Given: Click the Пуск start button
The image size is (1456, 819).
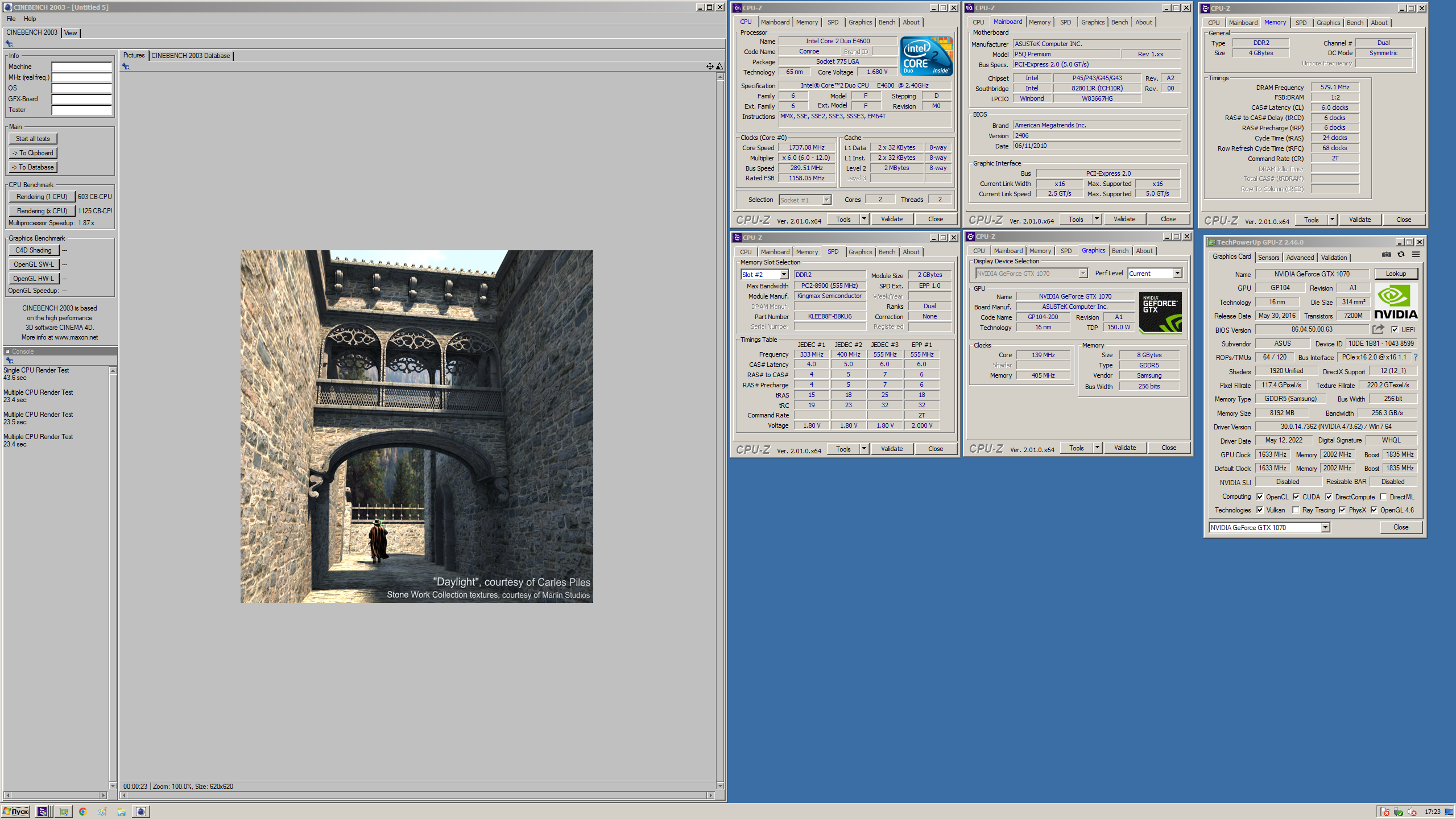Looking at the screenshot, I should coord(15,812).
